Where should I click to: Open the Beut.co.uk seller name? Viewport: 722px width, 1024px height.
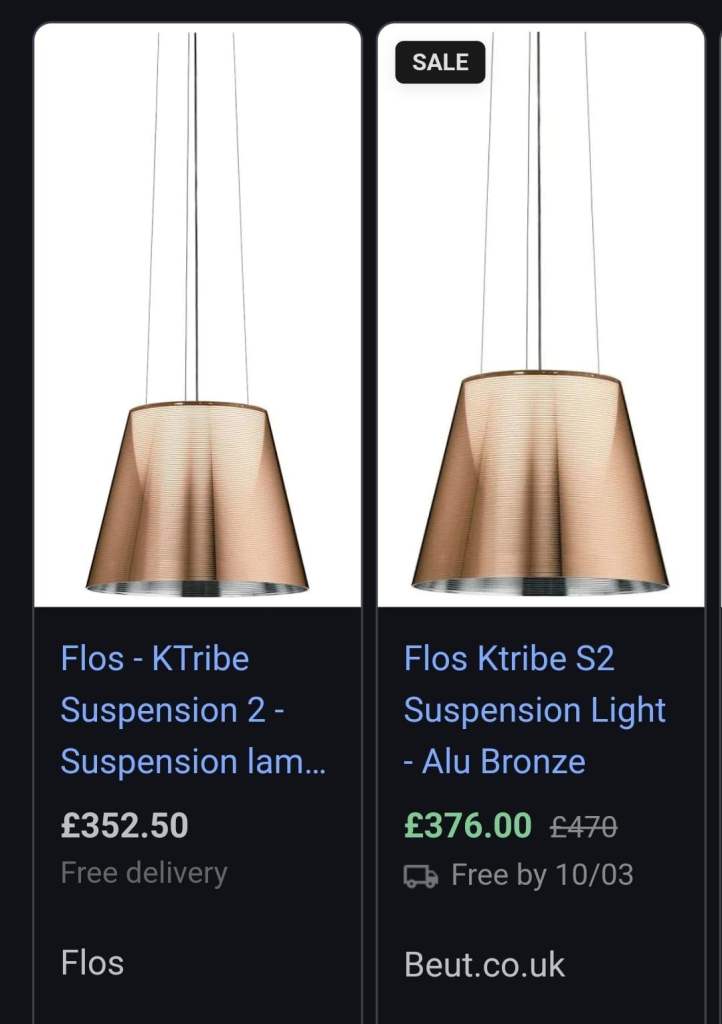(484, 965)
